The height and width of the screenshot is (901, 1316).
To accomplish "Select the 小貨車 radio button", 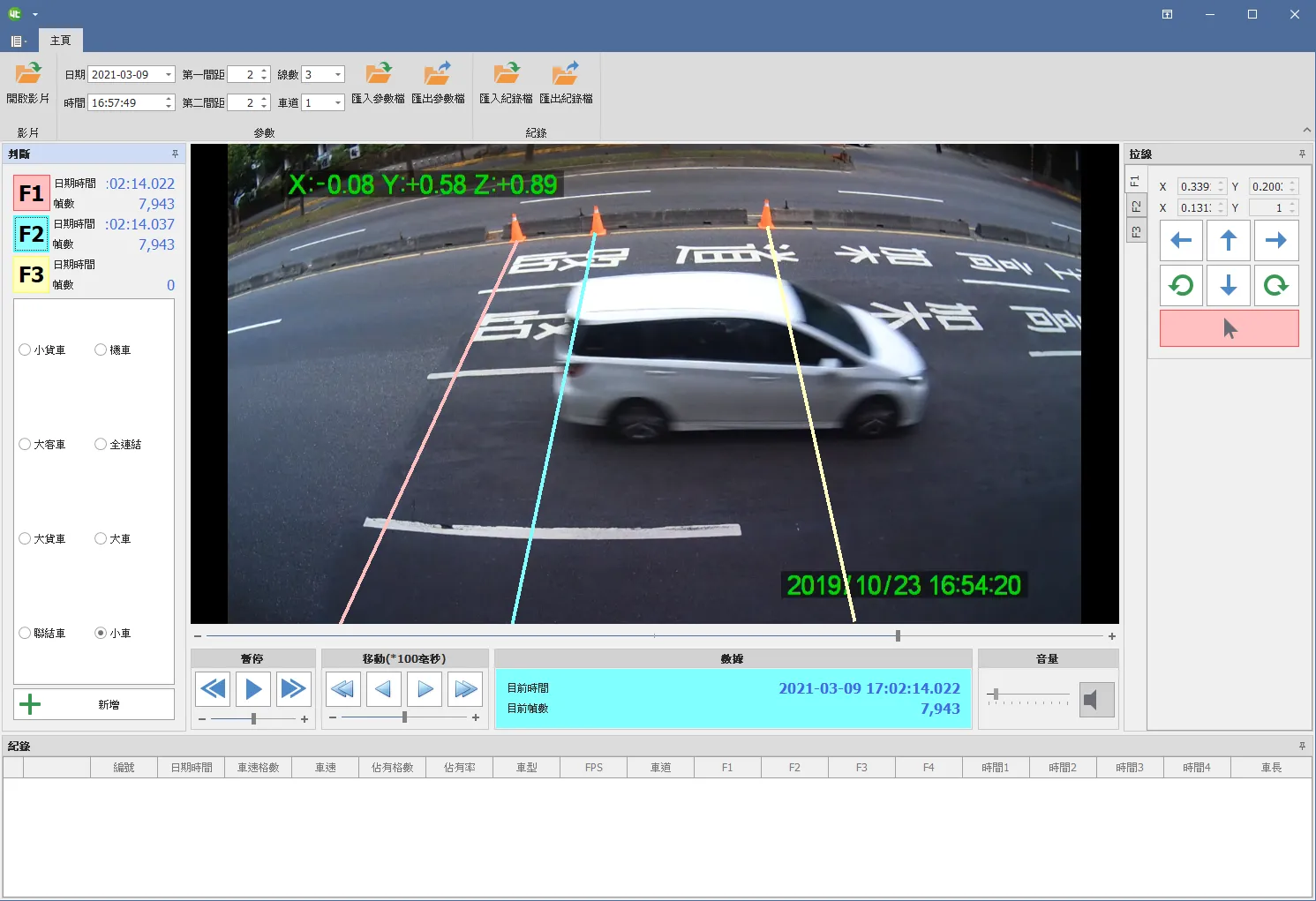I will 26,349.
